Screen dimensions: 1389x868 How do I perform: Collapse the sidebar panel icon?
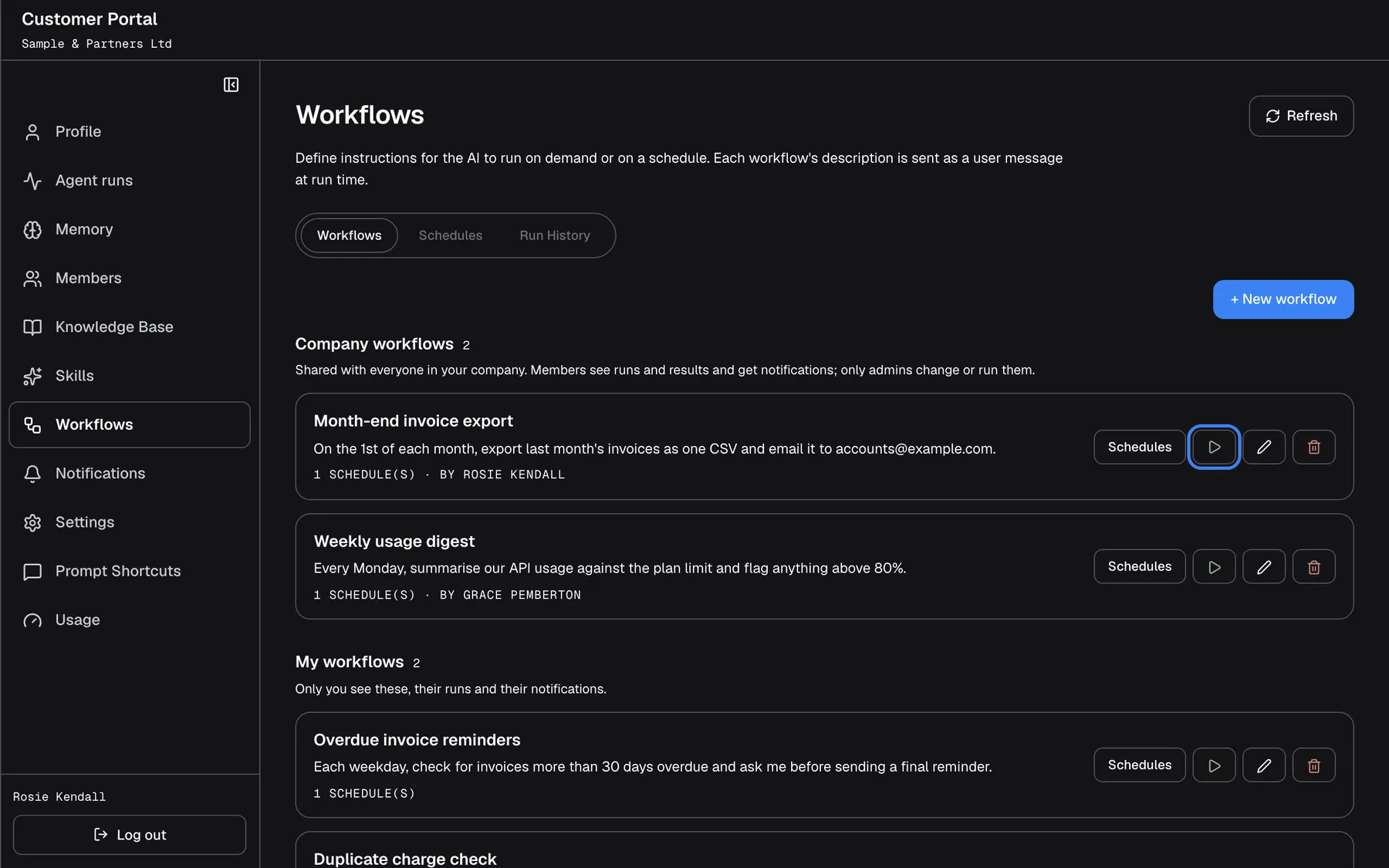pos(231,85)
